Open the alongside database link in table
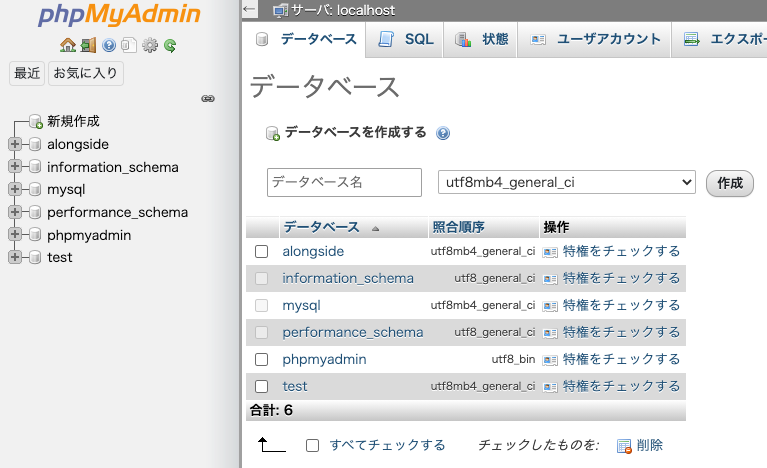767x468 pixels. [313, 251]
